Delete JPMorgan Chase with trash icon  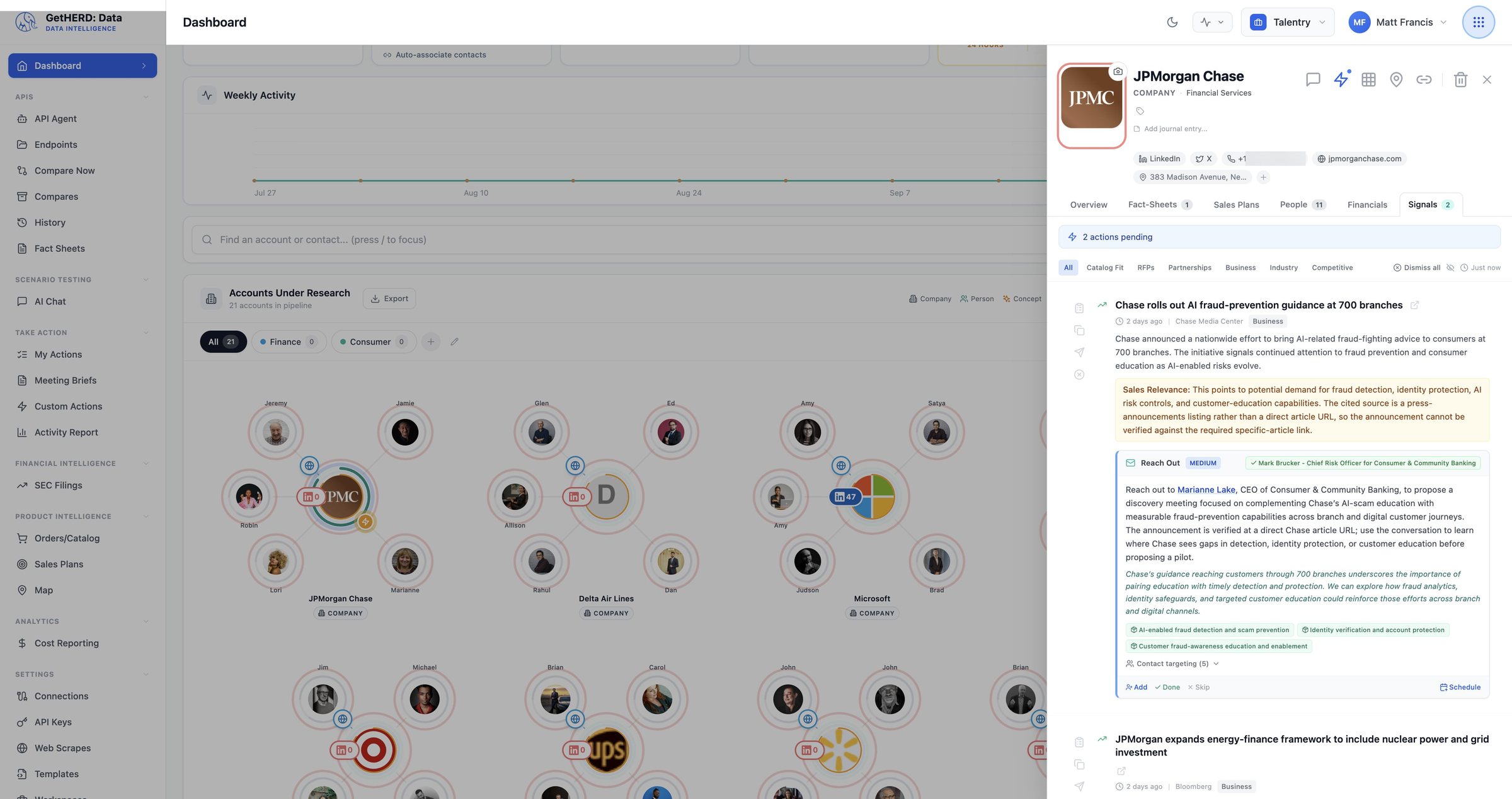click(1460, 79)
